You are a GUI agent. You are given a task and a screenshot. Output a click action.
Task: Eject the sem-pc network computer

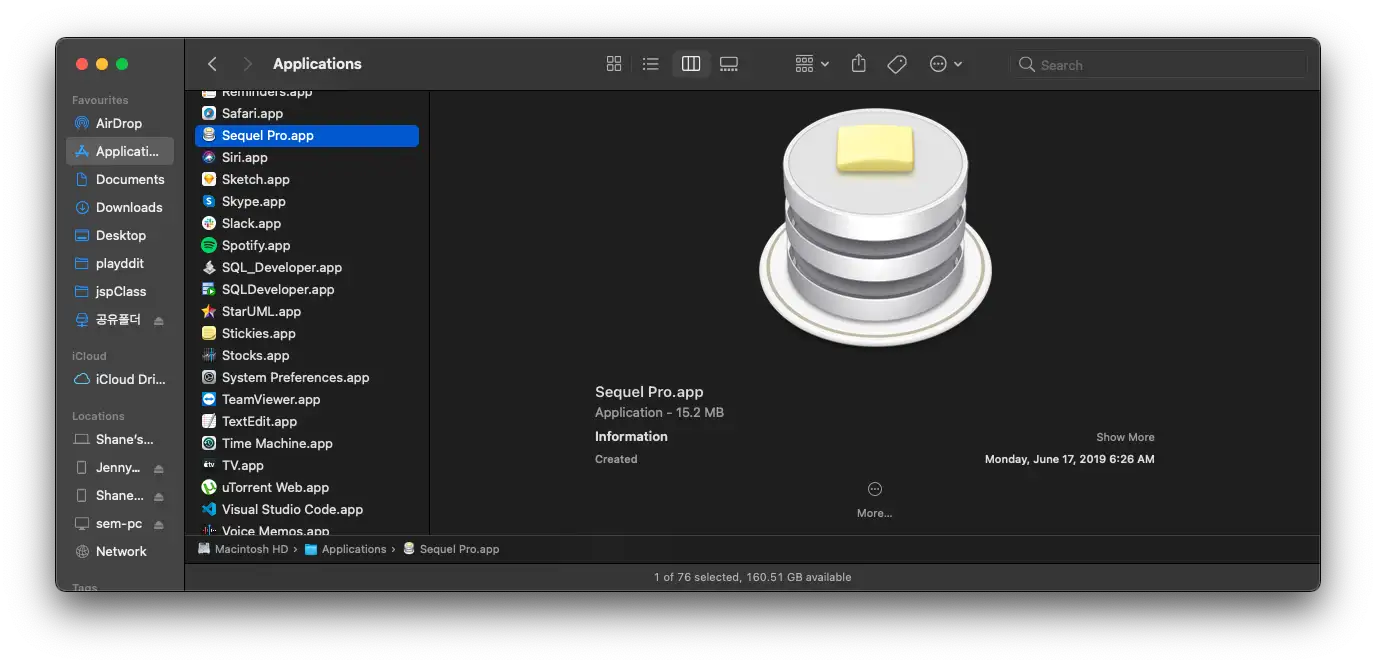(159, 524)
